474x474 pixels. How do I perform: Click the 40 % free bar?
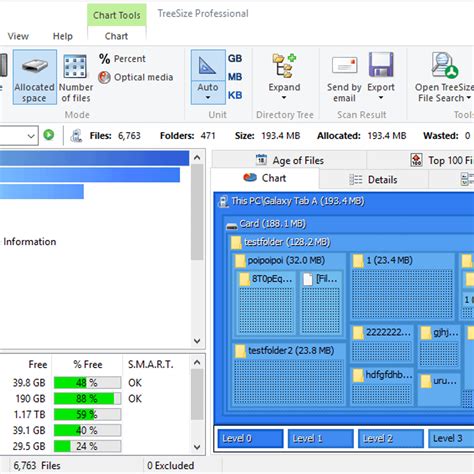(87, 430)
